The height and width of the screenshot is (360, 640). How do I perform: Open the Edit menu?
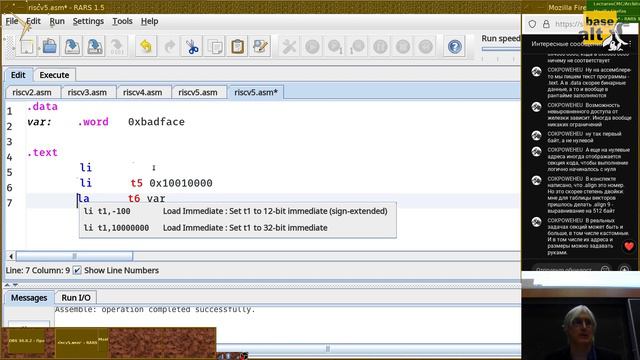coord(33,21)
